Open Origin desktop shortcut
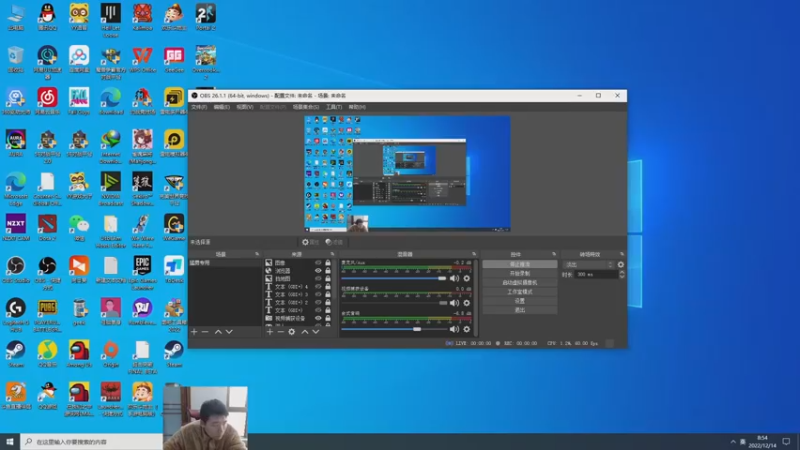The image size is (800, 450). tap(111, 355)
